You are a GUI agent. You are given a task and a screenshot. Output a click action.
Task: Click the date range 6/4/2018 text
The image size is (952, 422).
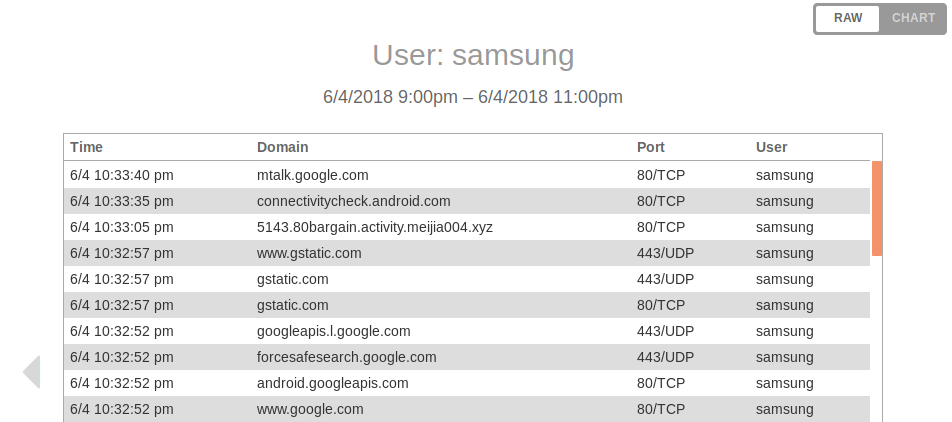coord(473,97)
